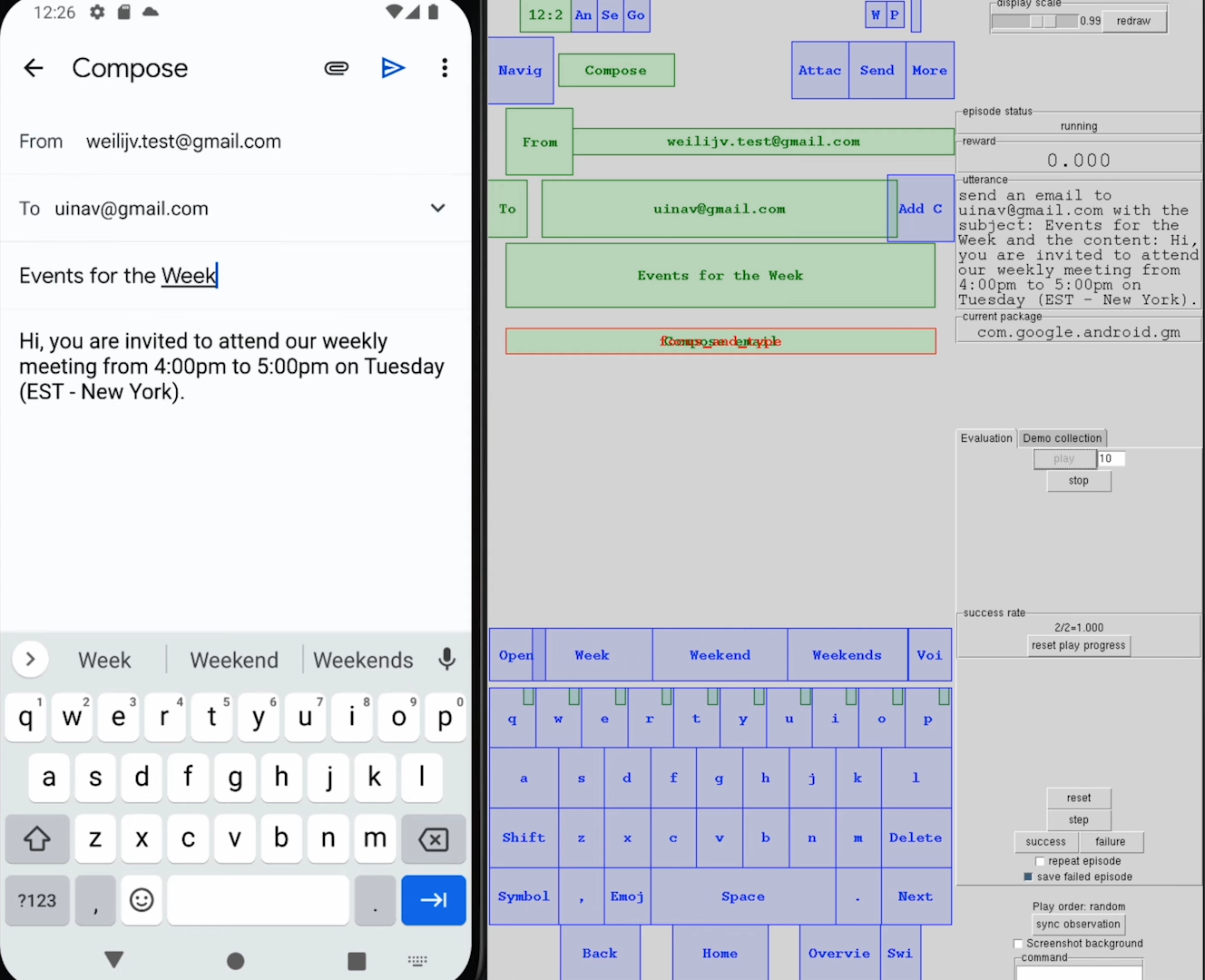Expand recipient fields with the To chevron

437,209
